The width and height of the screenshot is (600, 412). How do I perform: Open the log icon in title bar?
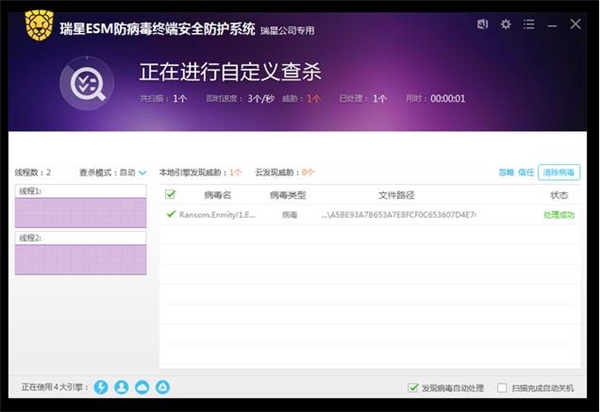pos(483,24)
